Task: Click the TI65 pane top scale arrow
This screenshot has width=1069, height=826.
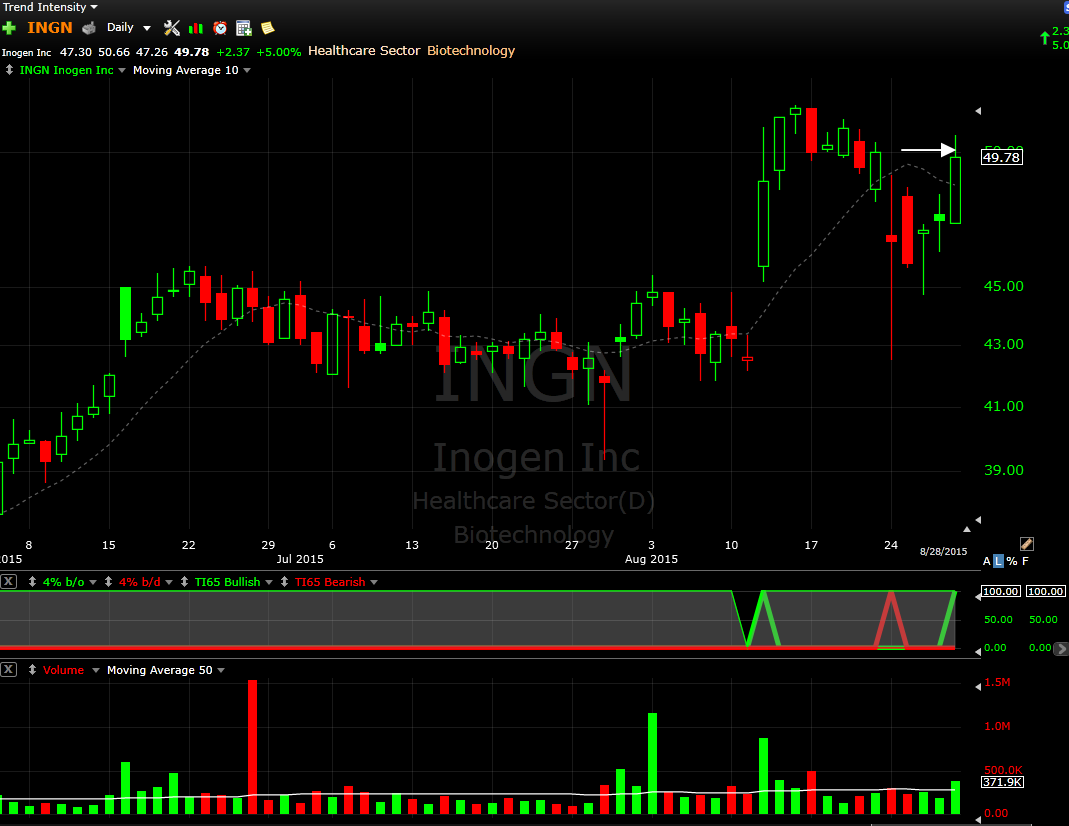Action: (978, 596)
